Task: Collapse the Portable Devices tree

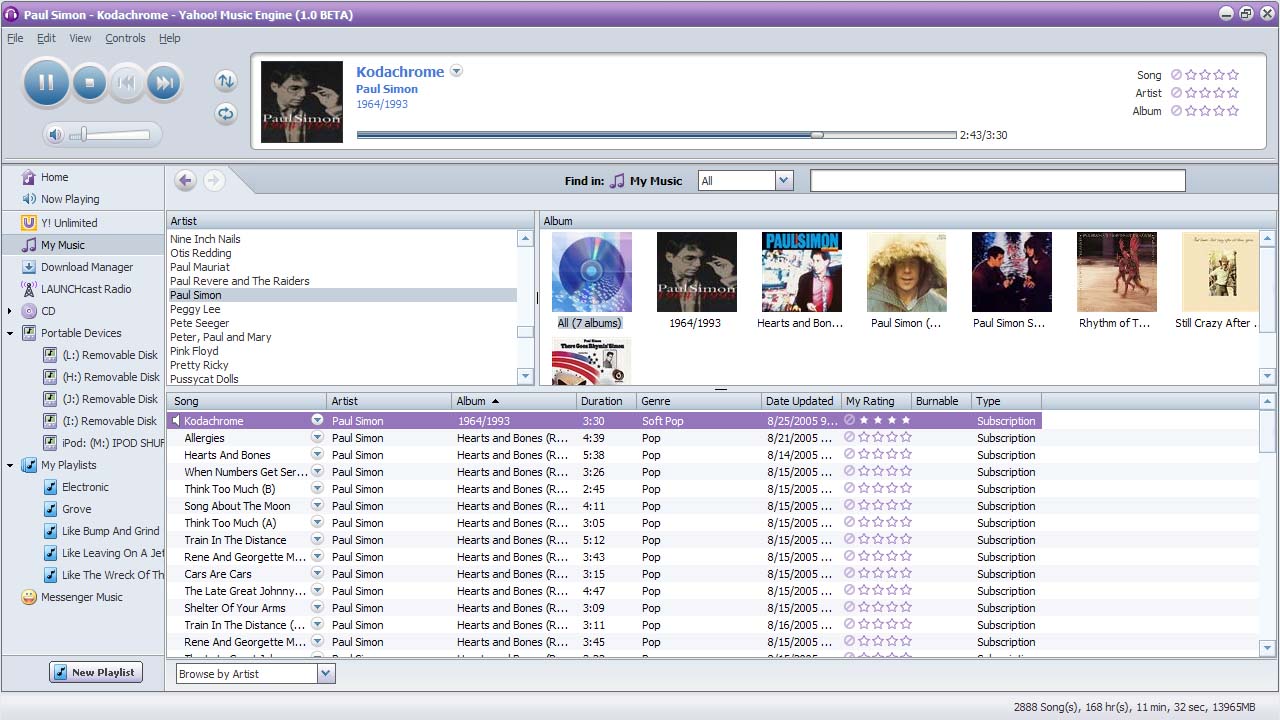Action: (10, 333)
